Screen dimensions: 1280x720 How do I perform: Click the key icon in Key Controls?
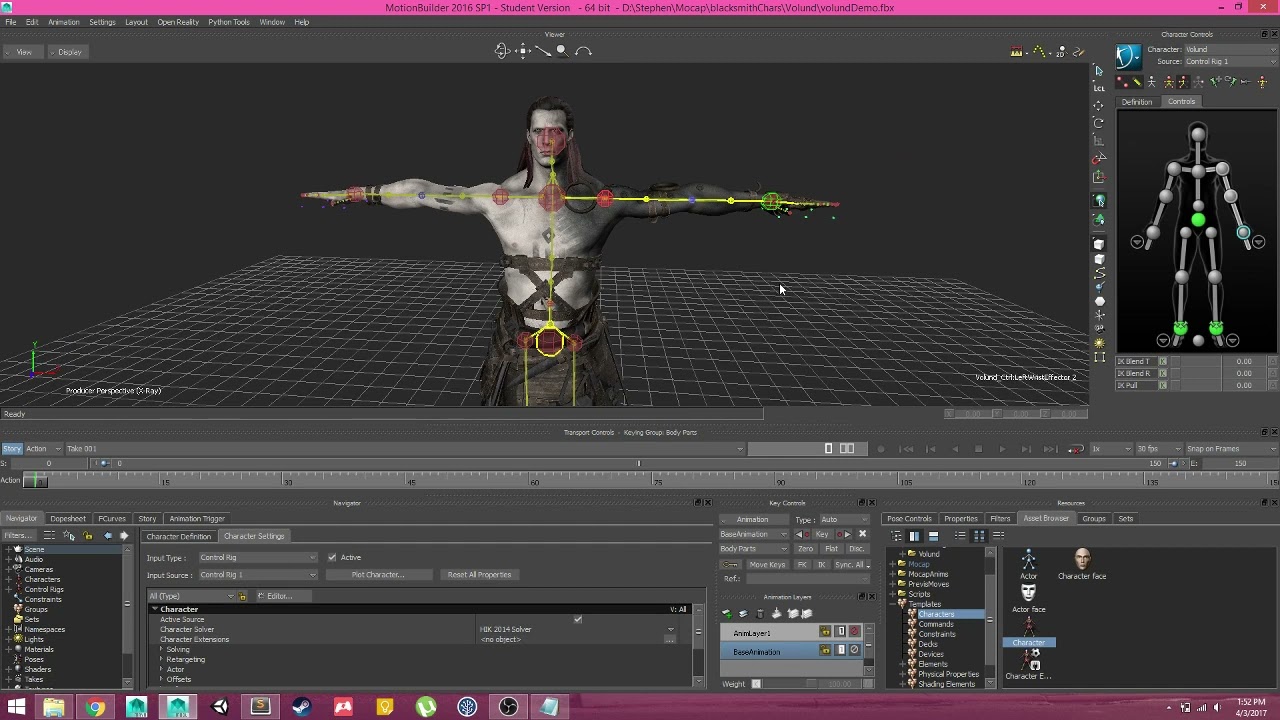click(x=728, y=565)
